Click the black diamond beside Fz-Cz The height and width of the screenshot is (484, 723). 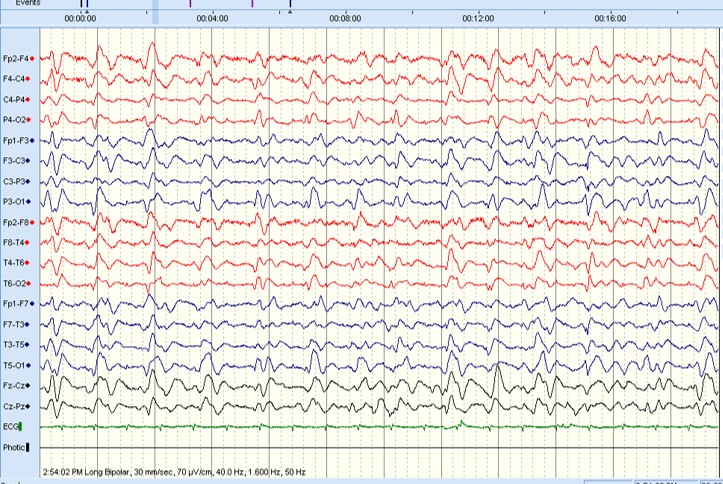pos(28,385)
